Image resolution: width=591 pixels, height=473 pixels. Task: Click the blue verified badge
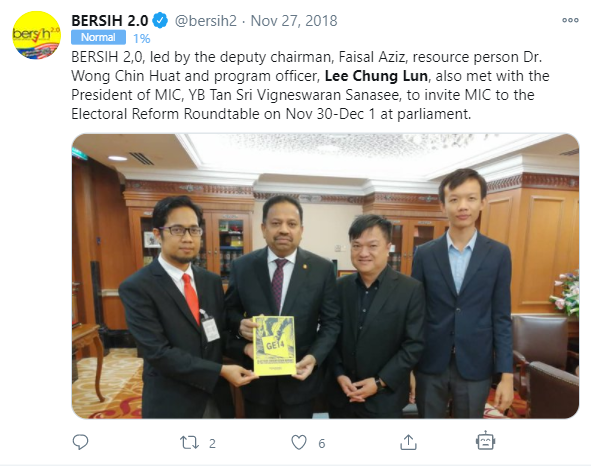click(160, 20)
